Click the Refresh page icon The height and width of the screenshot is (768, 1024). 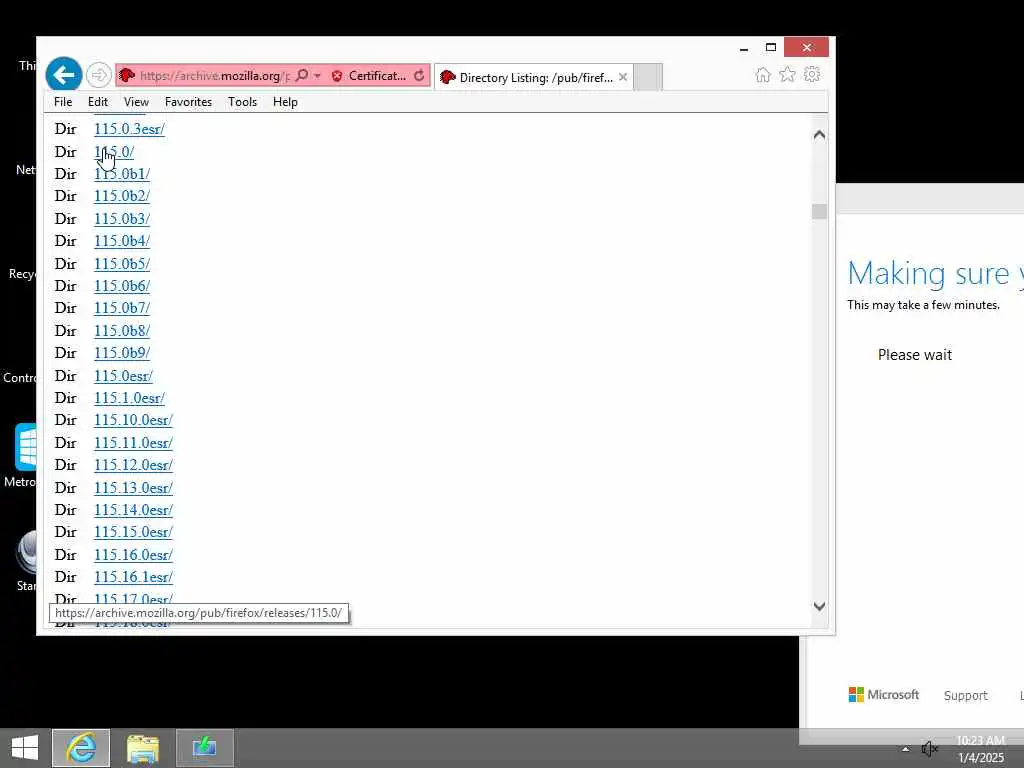(419, 76)
